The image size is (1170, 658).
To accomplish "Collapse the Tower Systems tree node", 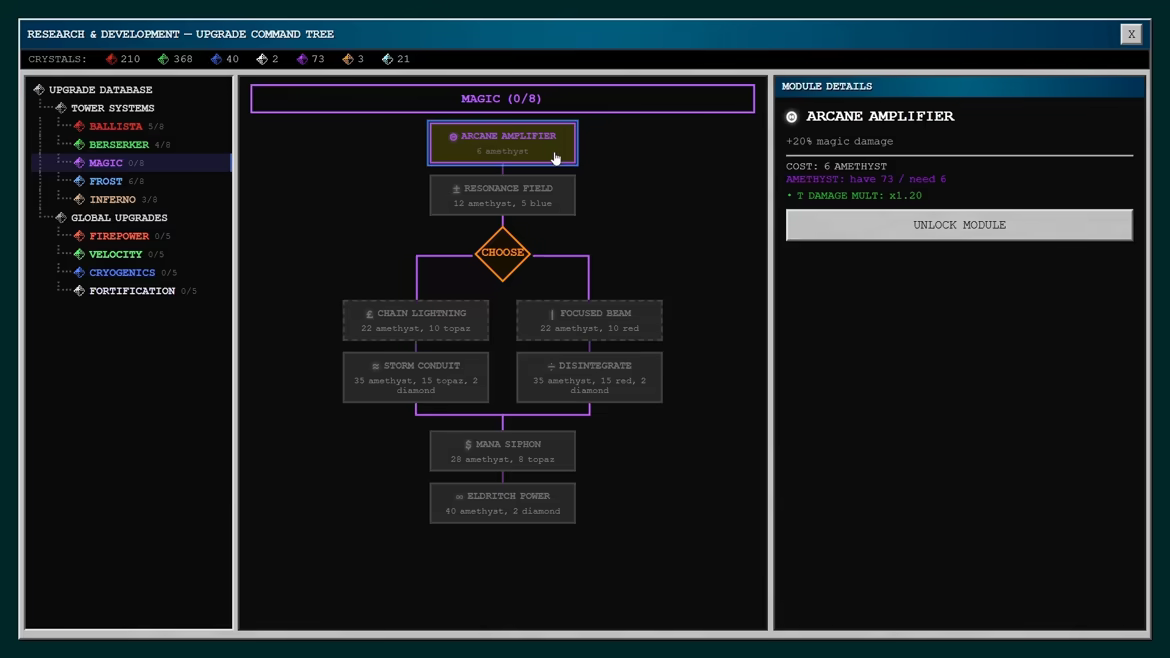I will 60,108.
